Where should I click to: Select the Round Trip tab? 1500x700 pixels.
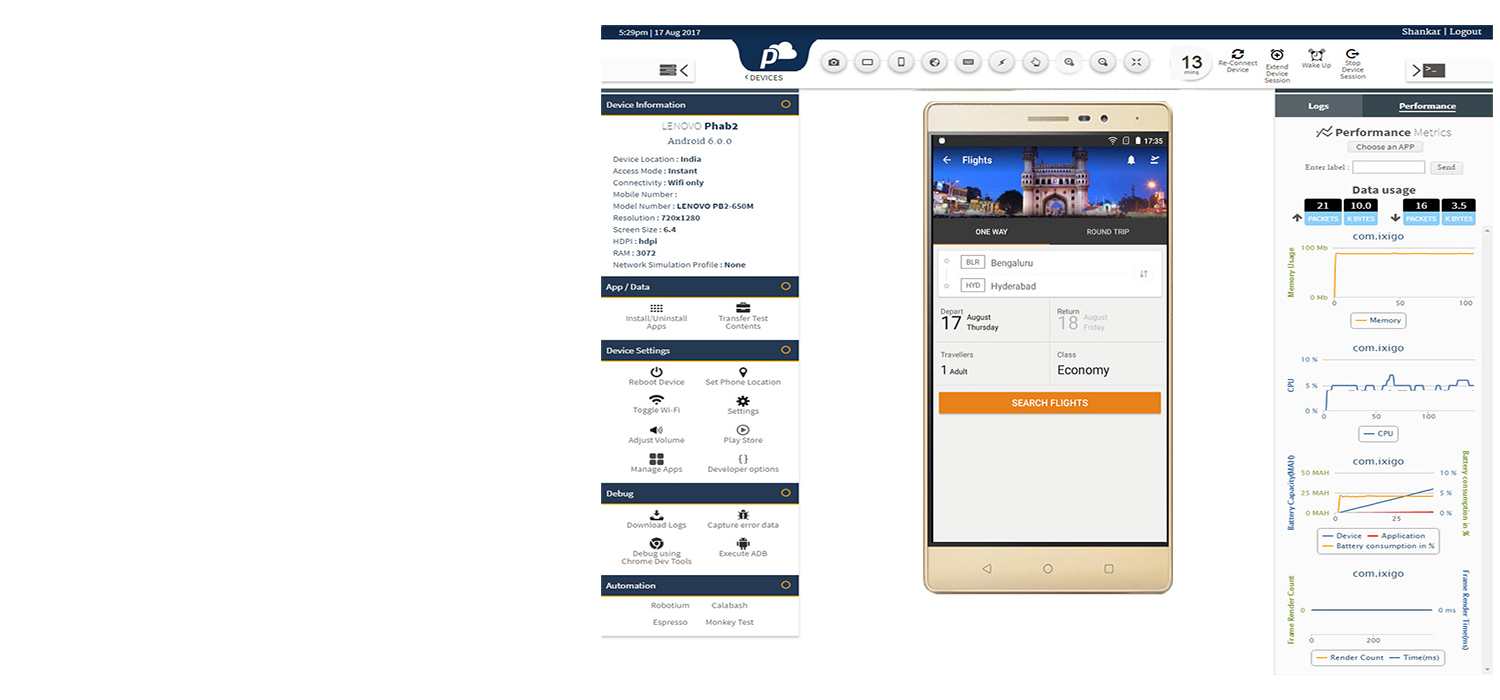[1107, 231]
